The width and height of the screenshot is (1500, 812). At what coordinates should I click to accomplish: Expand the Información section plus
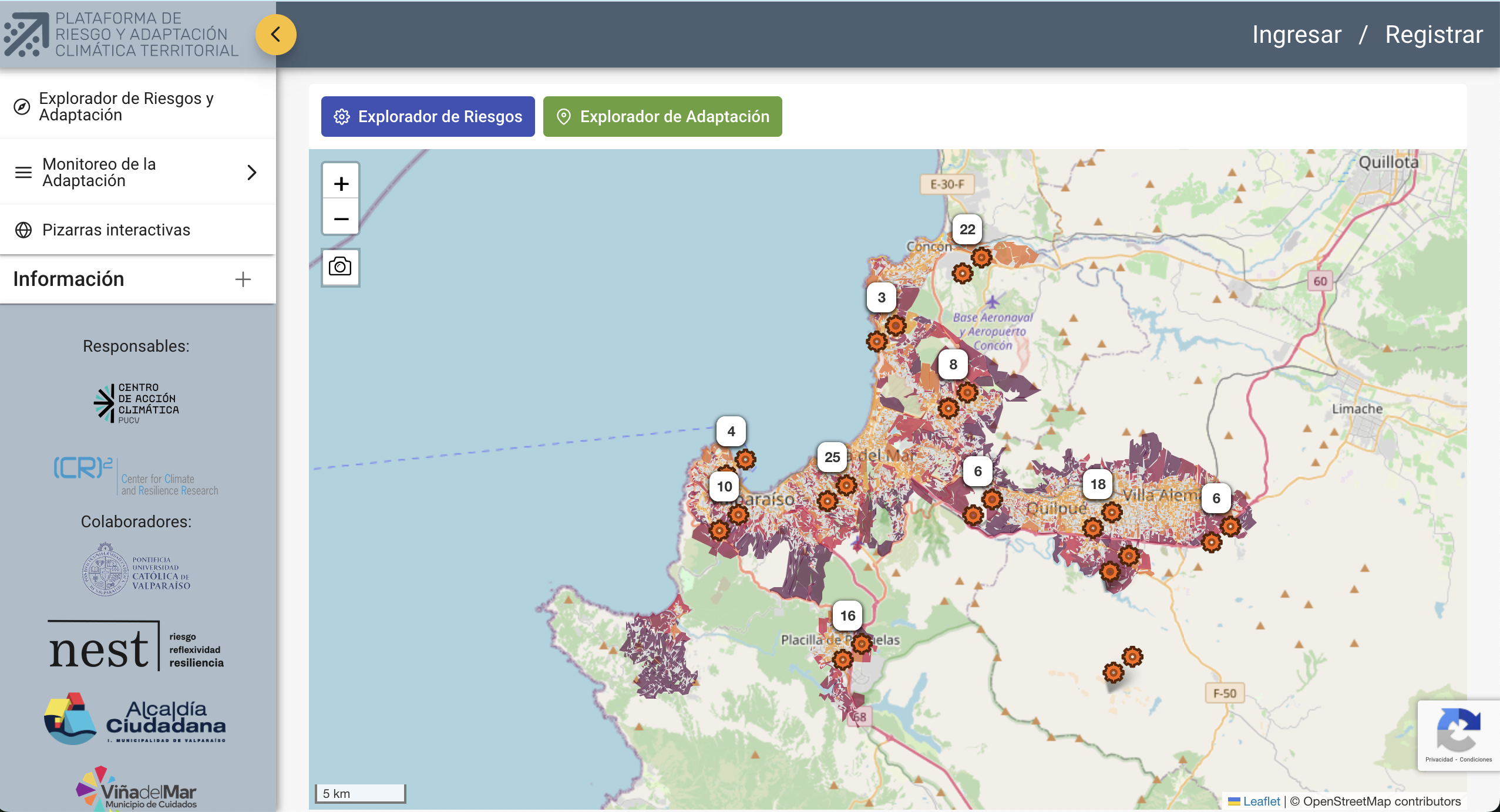point(243,279)
